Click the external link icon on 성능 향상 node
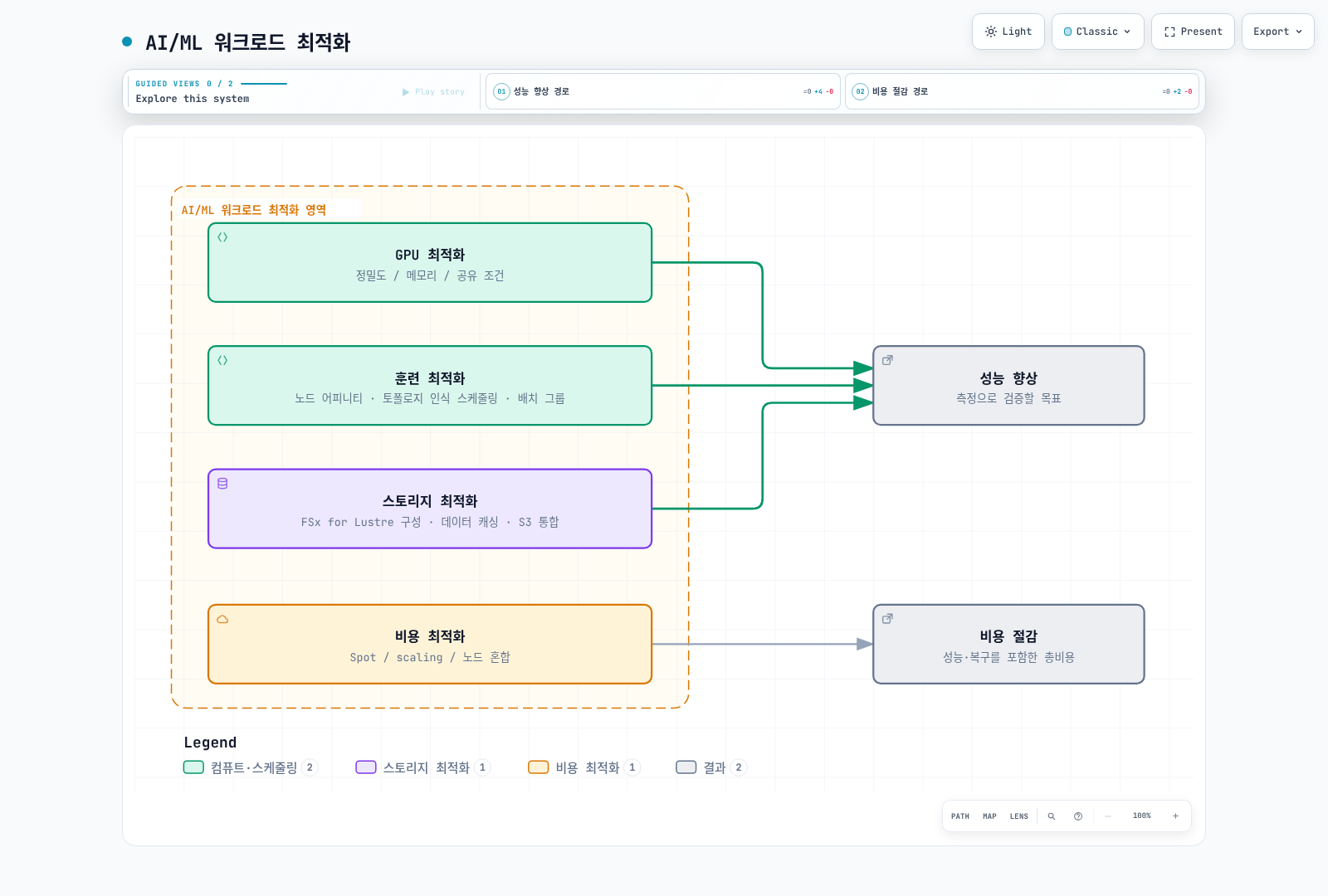Viewport: 1328px width, 896px height. pyautogui.click(x=887, y=360)
